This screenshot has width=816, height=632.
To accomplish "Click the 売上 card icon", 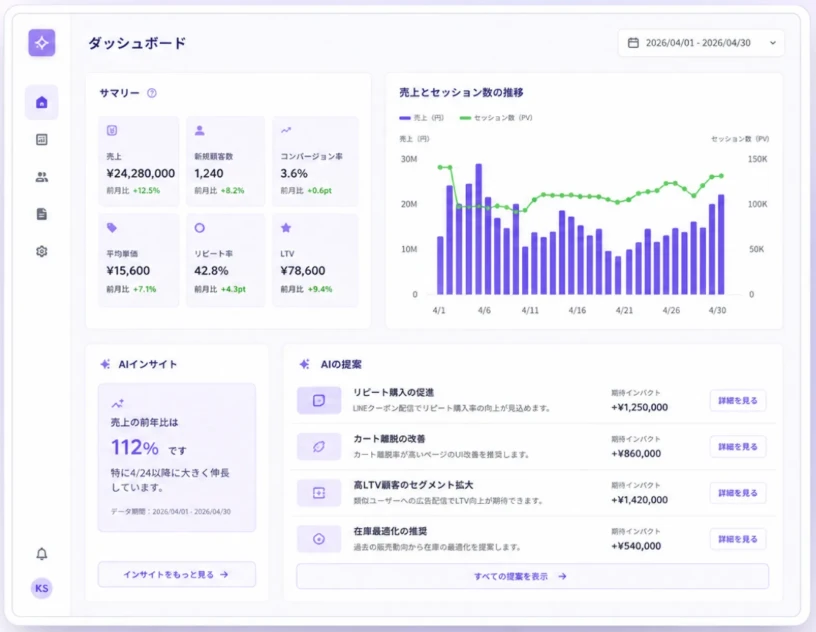I will point(112,130).
